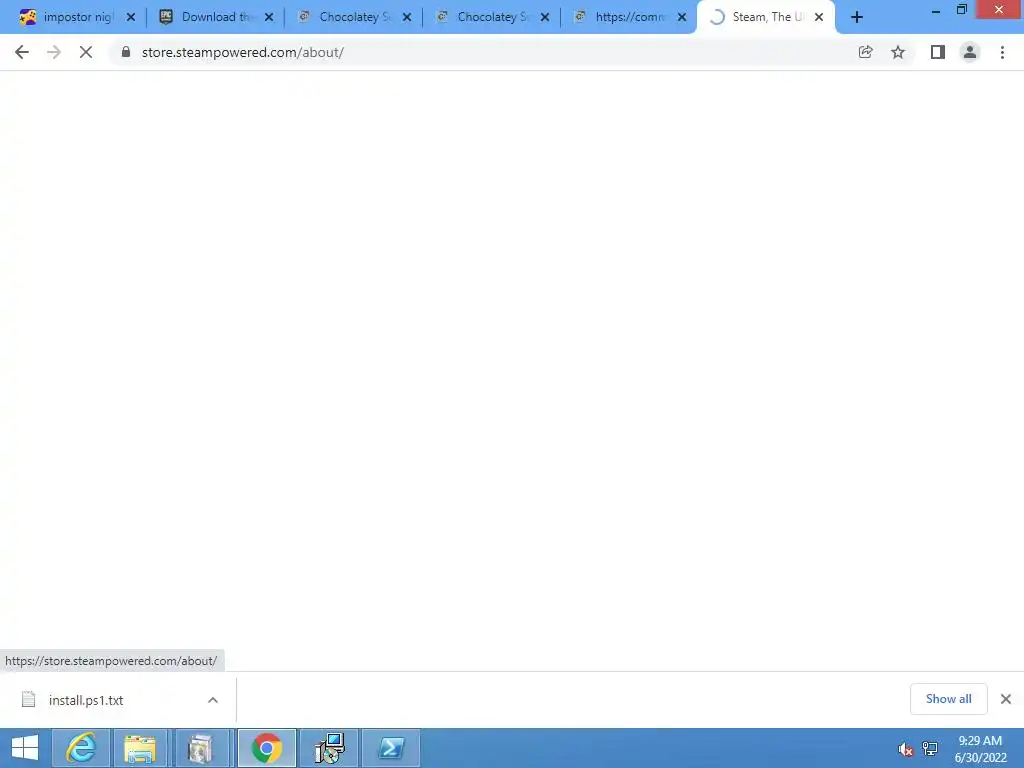
Task: Launch Internet Explorer from the taskbar
Action: click(81, 748)
